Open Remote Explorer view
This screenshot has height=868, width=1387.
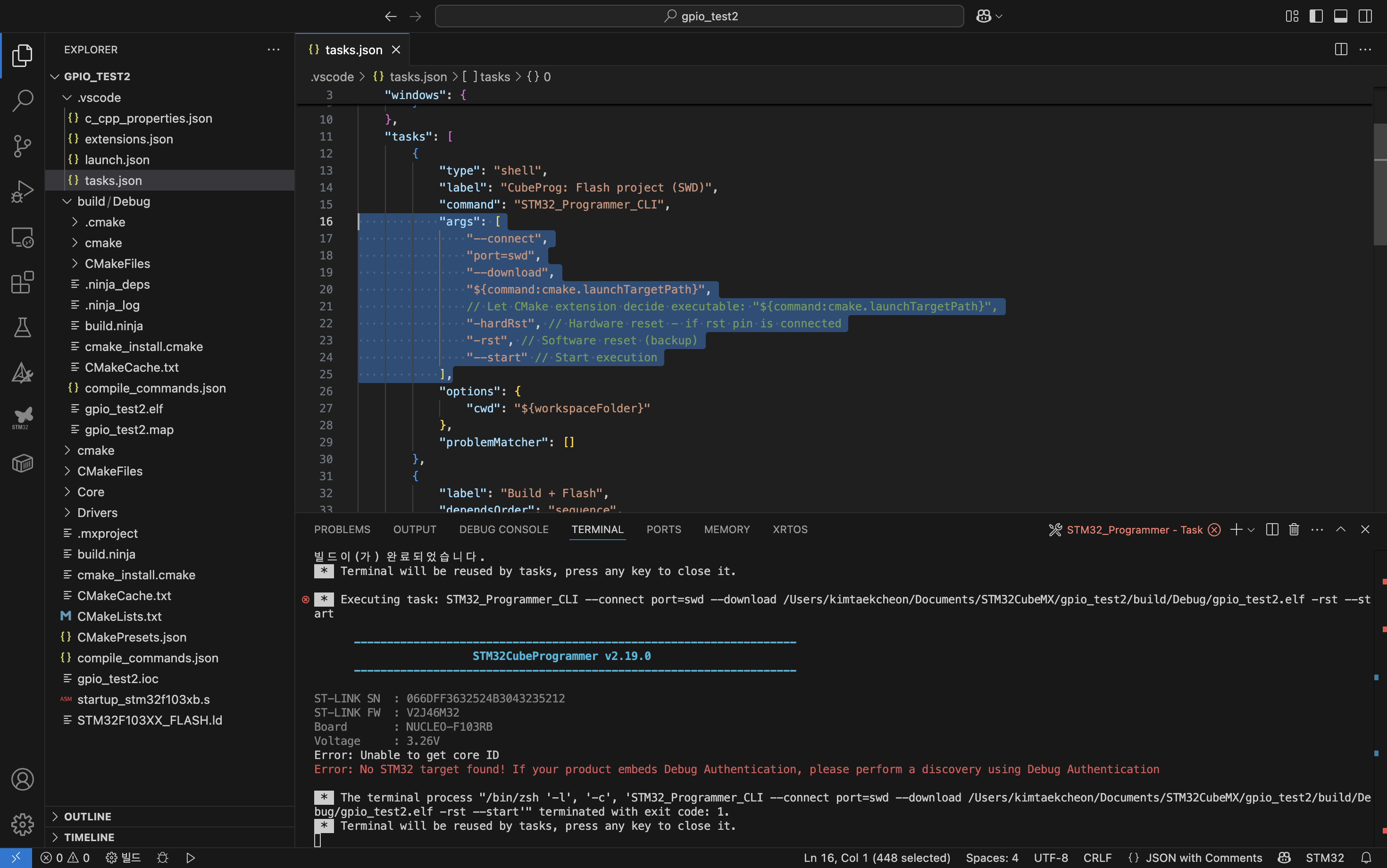pos(22,236)
